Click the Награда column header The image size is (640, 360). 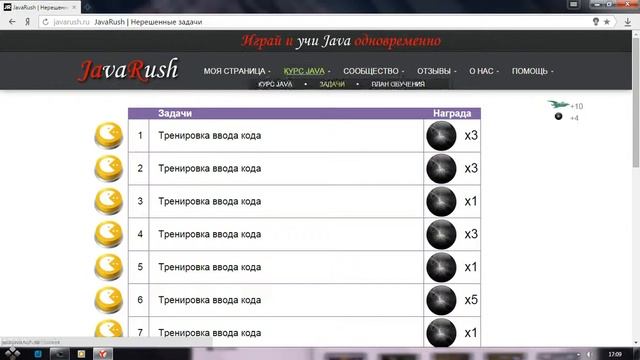click(x=452, y=113)
